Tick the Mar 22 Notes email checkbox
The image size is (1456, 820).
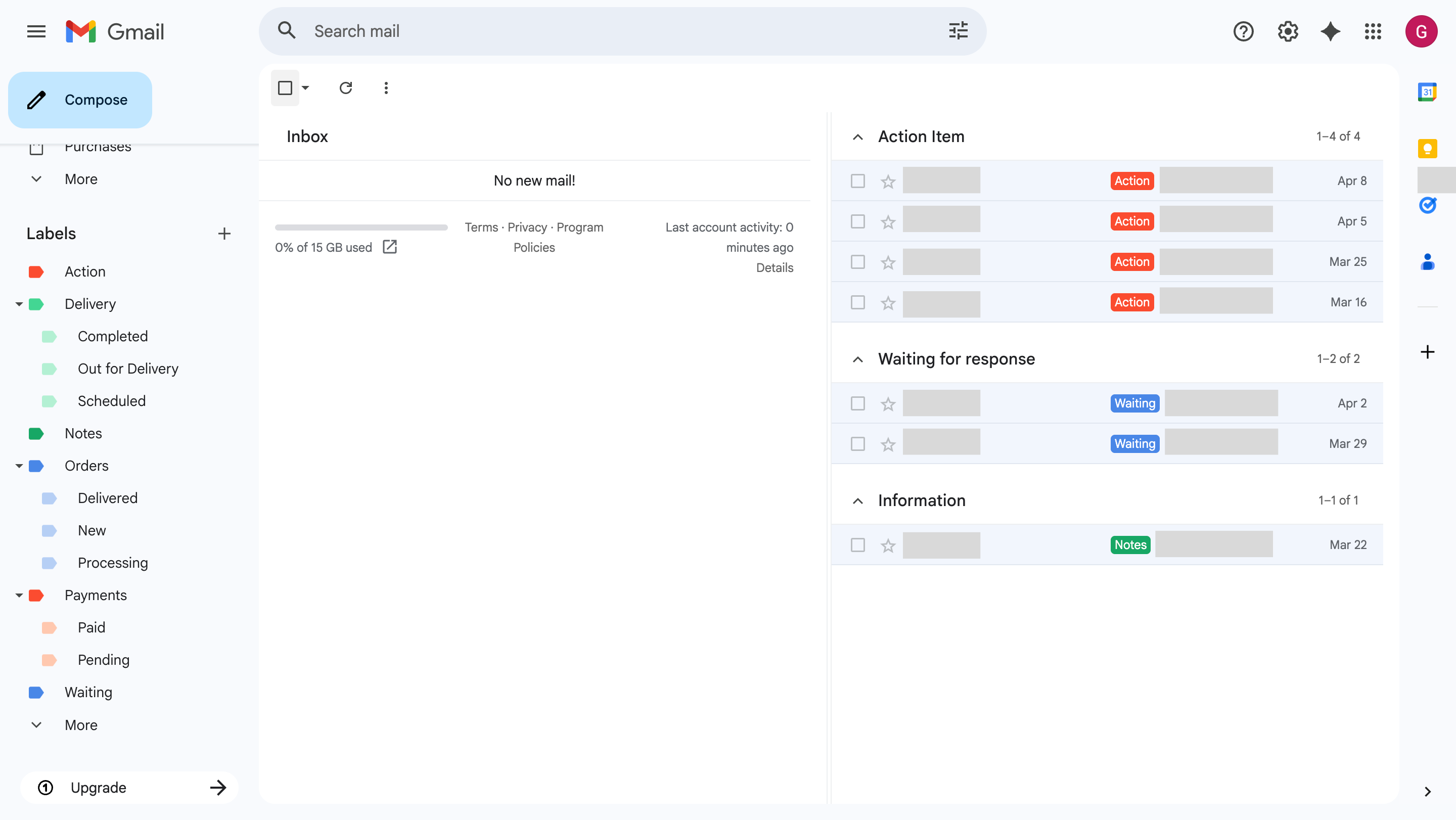coord(857,545)
